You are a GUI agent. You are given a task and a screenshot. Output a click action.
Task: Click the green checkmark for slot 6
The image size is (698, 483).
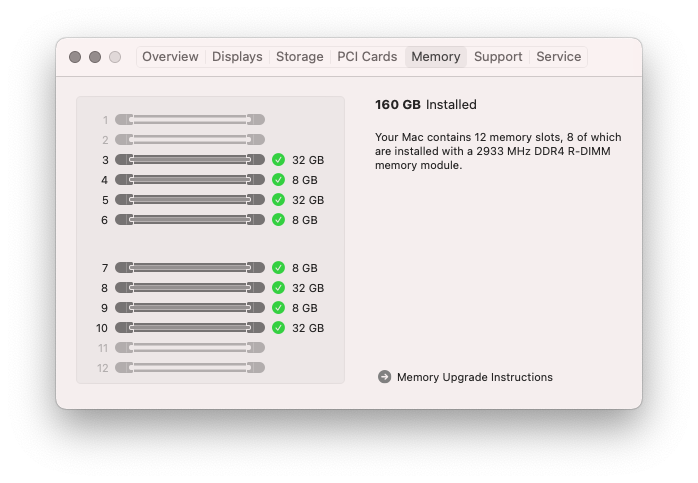coord(278,219)
